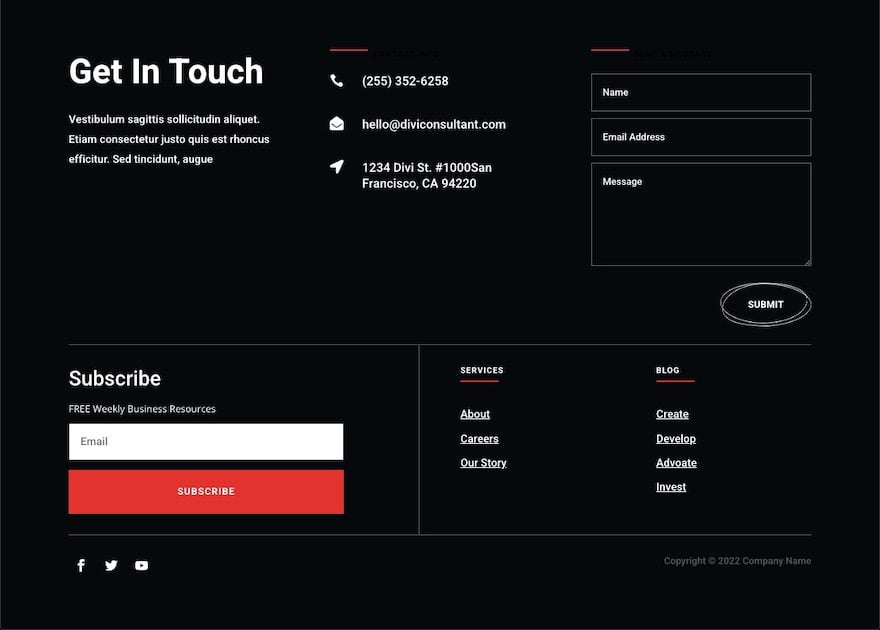Open the Our Story link
This screenshot has height=630, width=880.
[x=483, y=463]
